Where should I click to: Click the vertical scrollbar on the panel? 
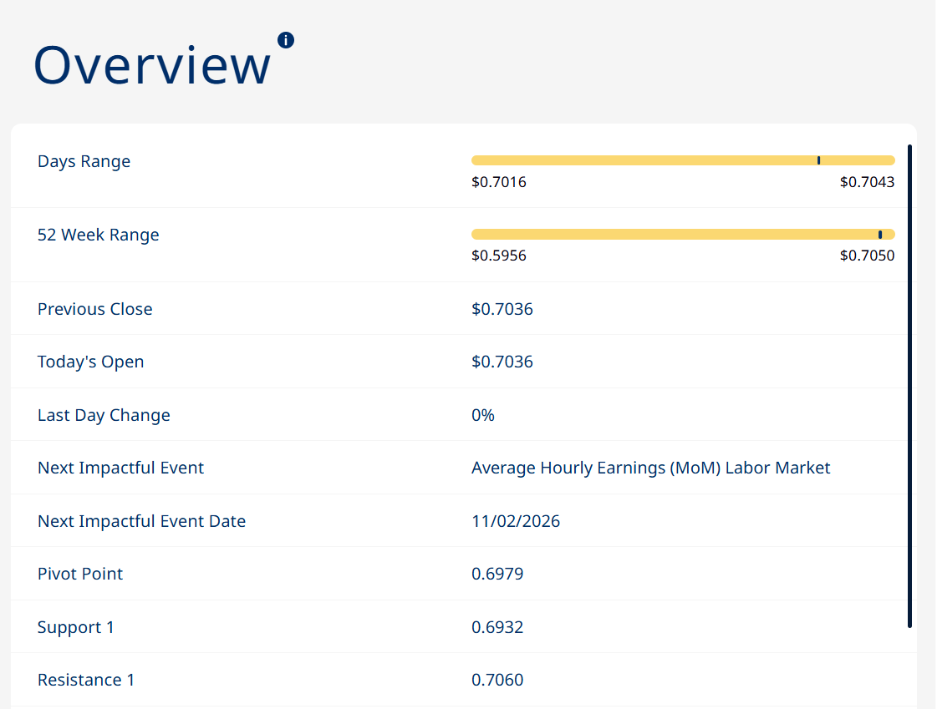(x=910, y=386)
